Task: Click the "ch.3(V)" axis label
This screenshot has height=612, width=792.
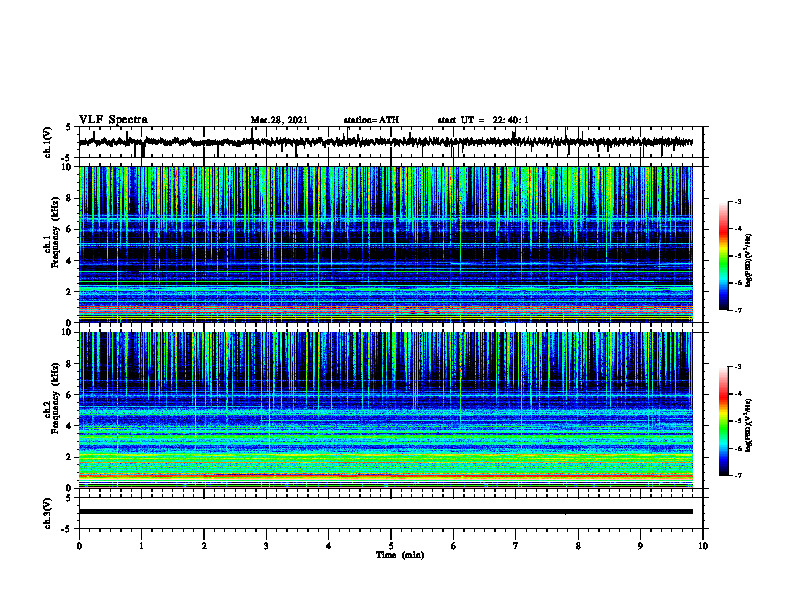Action: coord(48,514)
